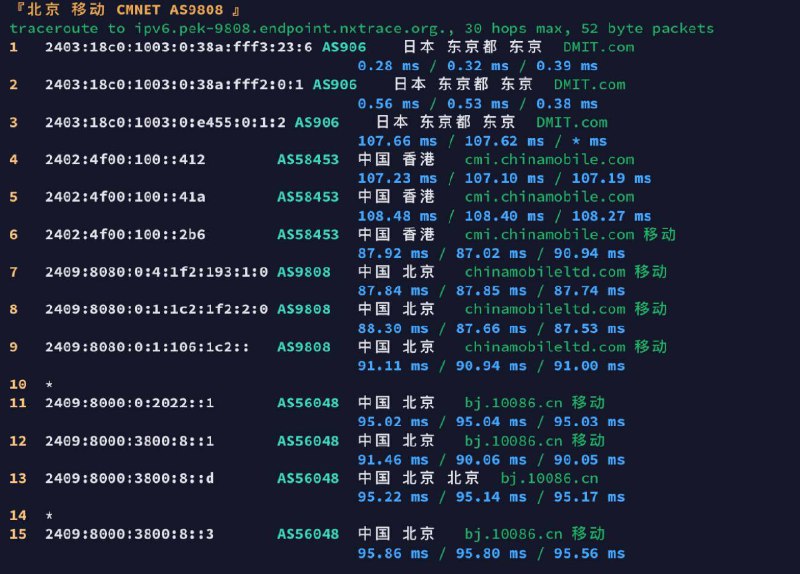Viewport: 800px width, 574px height.
Task: Click latency value 107.66 ms
Action: [x=397, y=141]
